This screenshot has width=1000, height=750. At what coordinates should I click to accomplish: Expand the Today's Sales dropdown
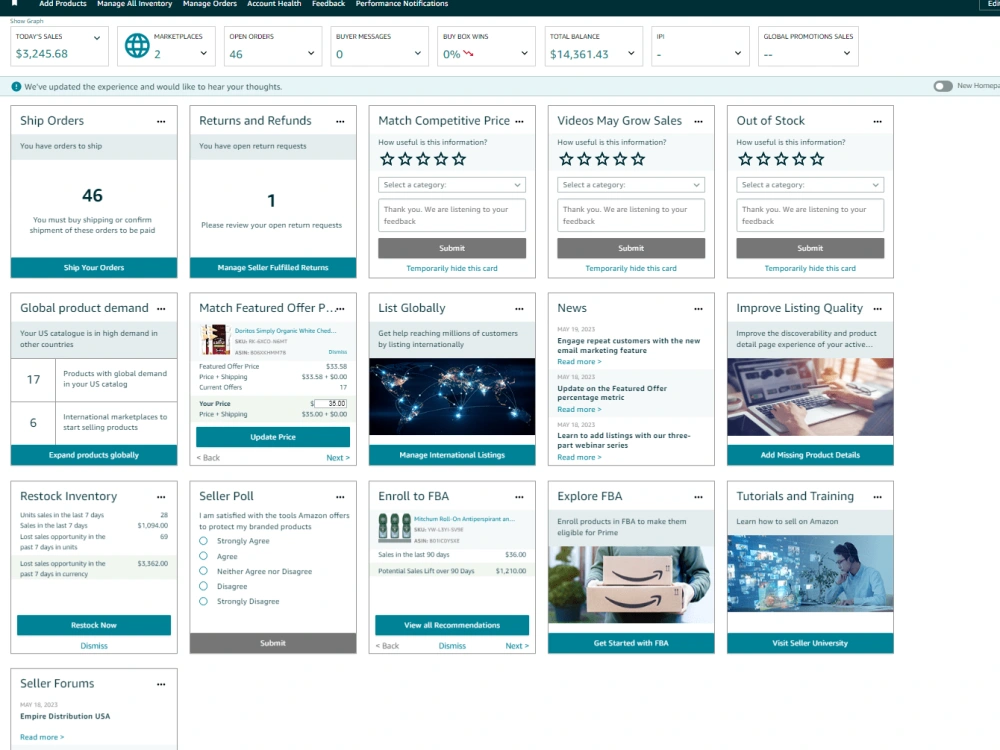[97, 38]
